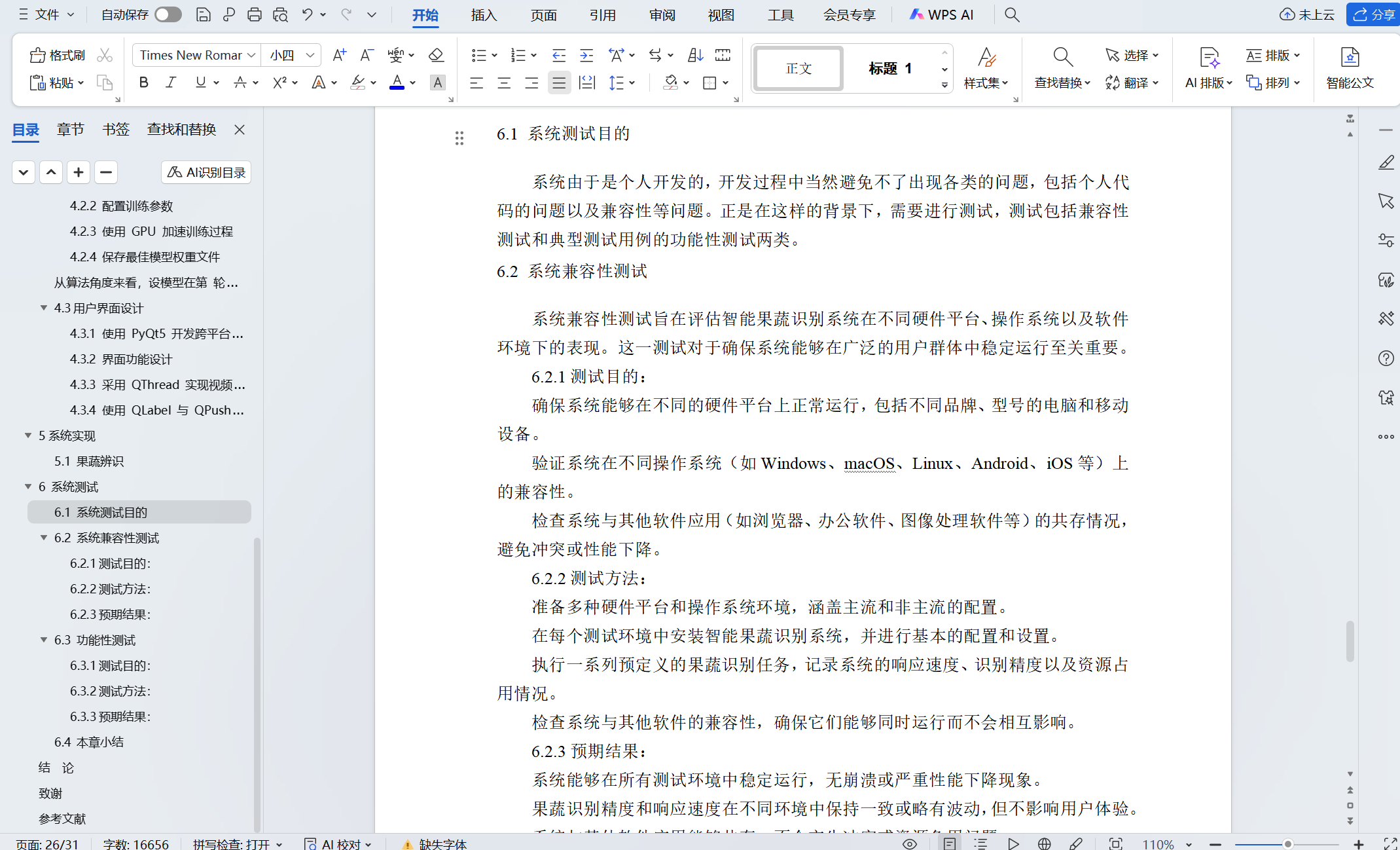Open the 引用 ribbon tab
Image resolution: width=1400 pixels, height=850 pixels.
pos(602,14)
